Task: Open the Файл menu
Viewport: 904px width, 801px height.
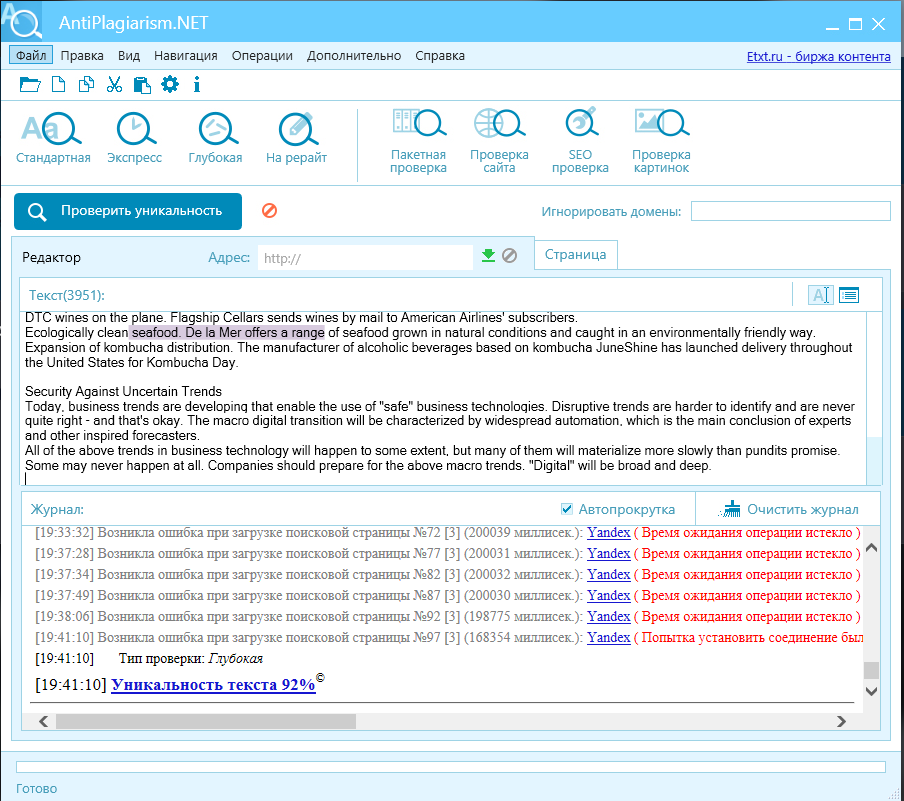Action: click(30, 56)
